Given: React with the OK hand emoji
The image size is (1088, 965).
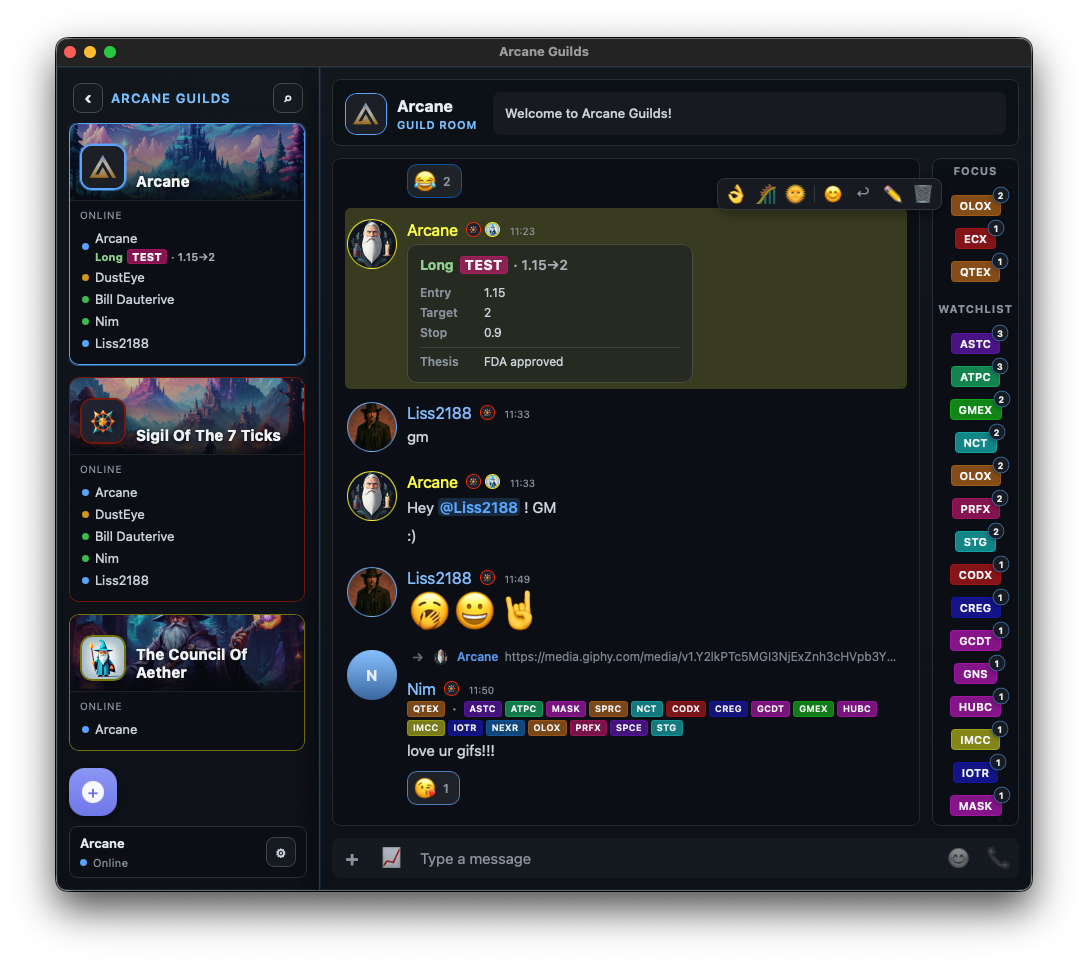Looking at the screenshot, I should pos(736,194).
